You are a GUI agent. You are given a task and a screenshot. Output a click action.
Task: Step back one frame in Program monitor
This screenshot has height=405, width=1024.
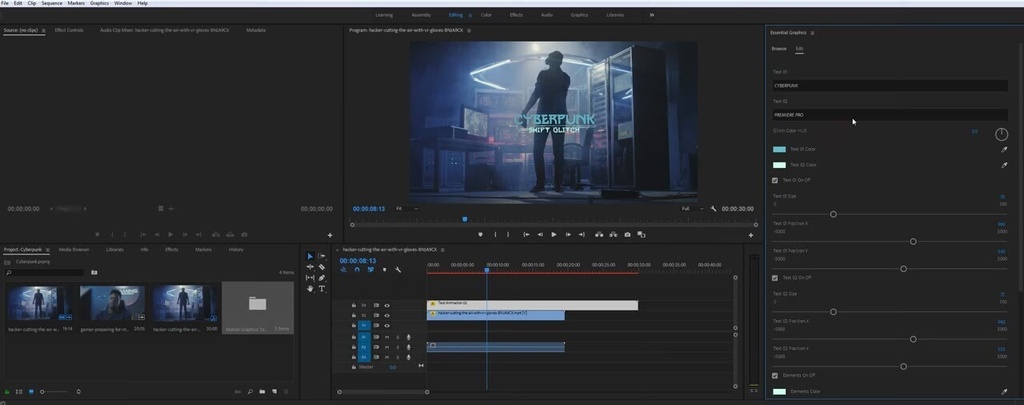coord(540,235)
